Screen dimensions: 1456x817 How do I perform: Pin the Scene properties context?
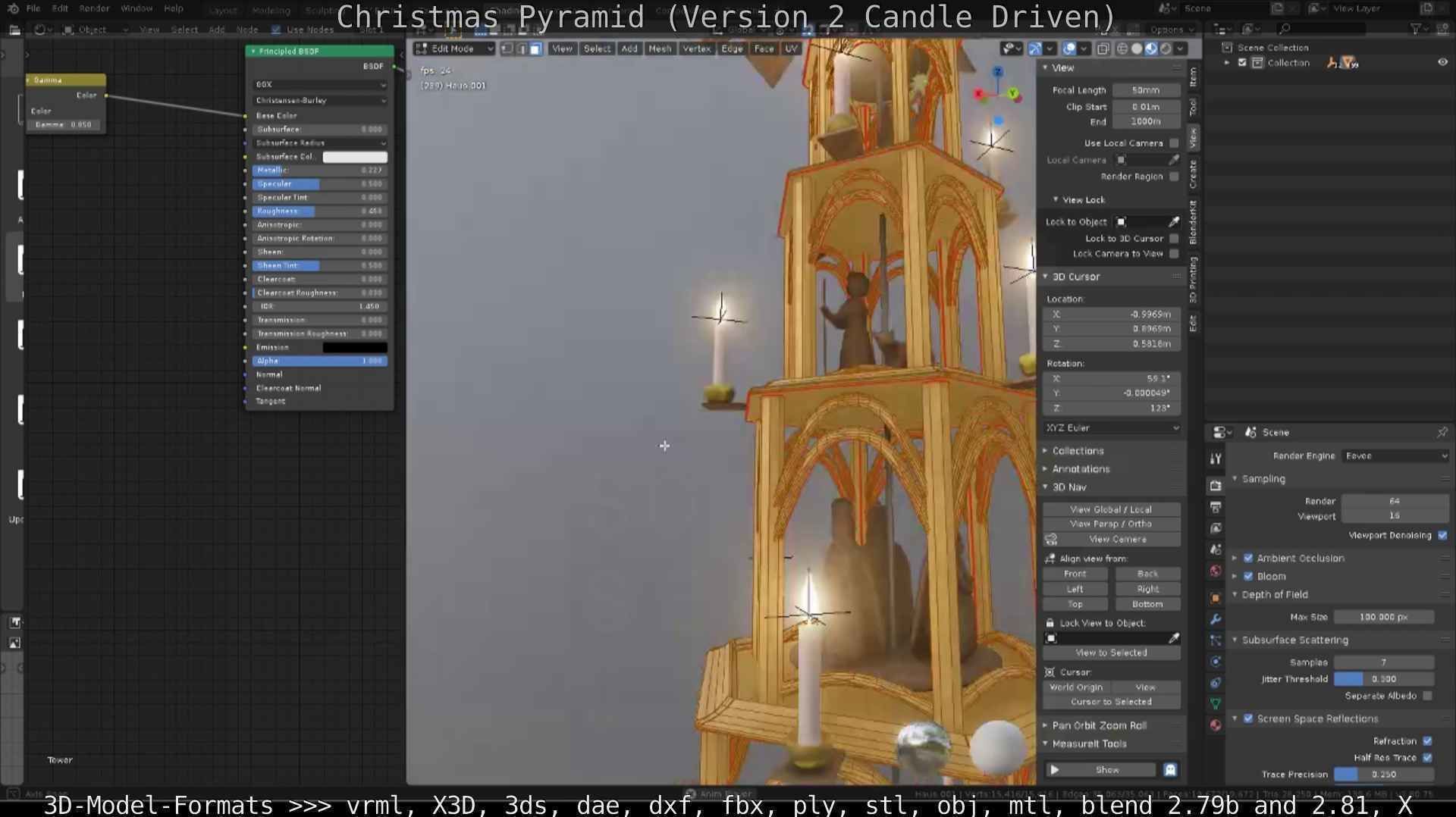[1442, 432]
